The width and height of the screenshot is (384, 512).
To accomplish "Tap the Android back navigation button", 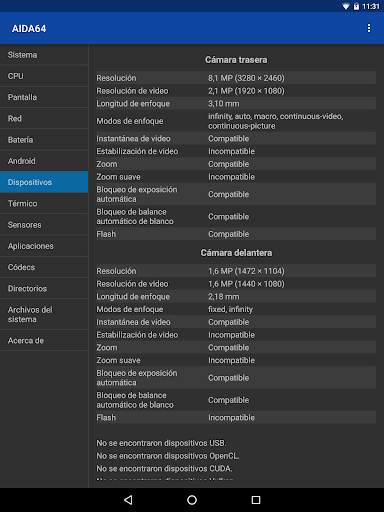I will coord(128,500).
